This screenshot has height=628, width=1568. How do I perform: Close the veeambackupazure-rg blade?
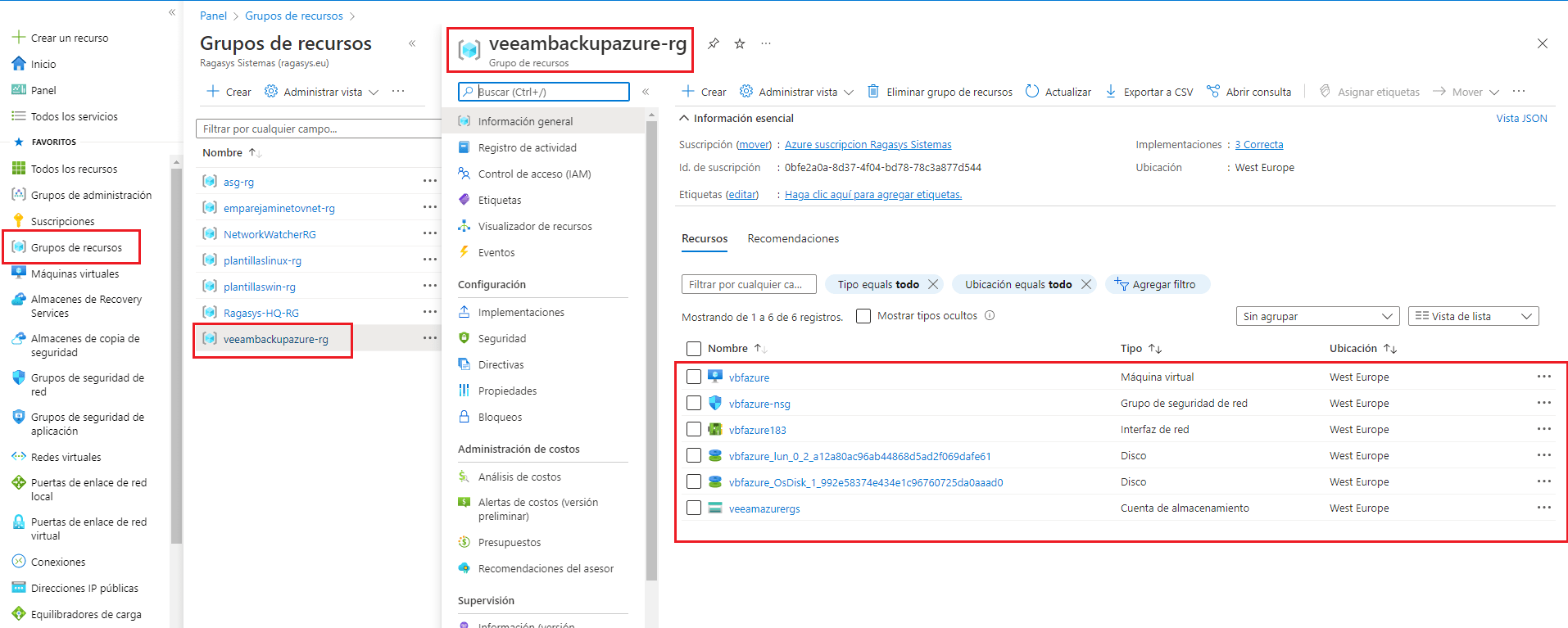[1543, 43]
